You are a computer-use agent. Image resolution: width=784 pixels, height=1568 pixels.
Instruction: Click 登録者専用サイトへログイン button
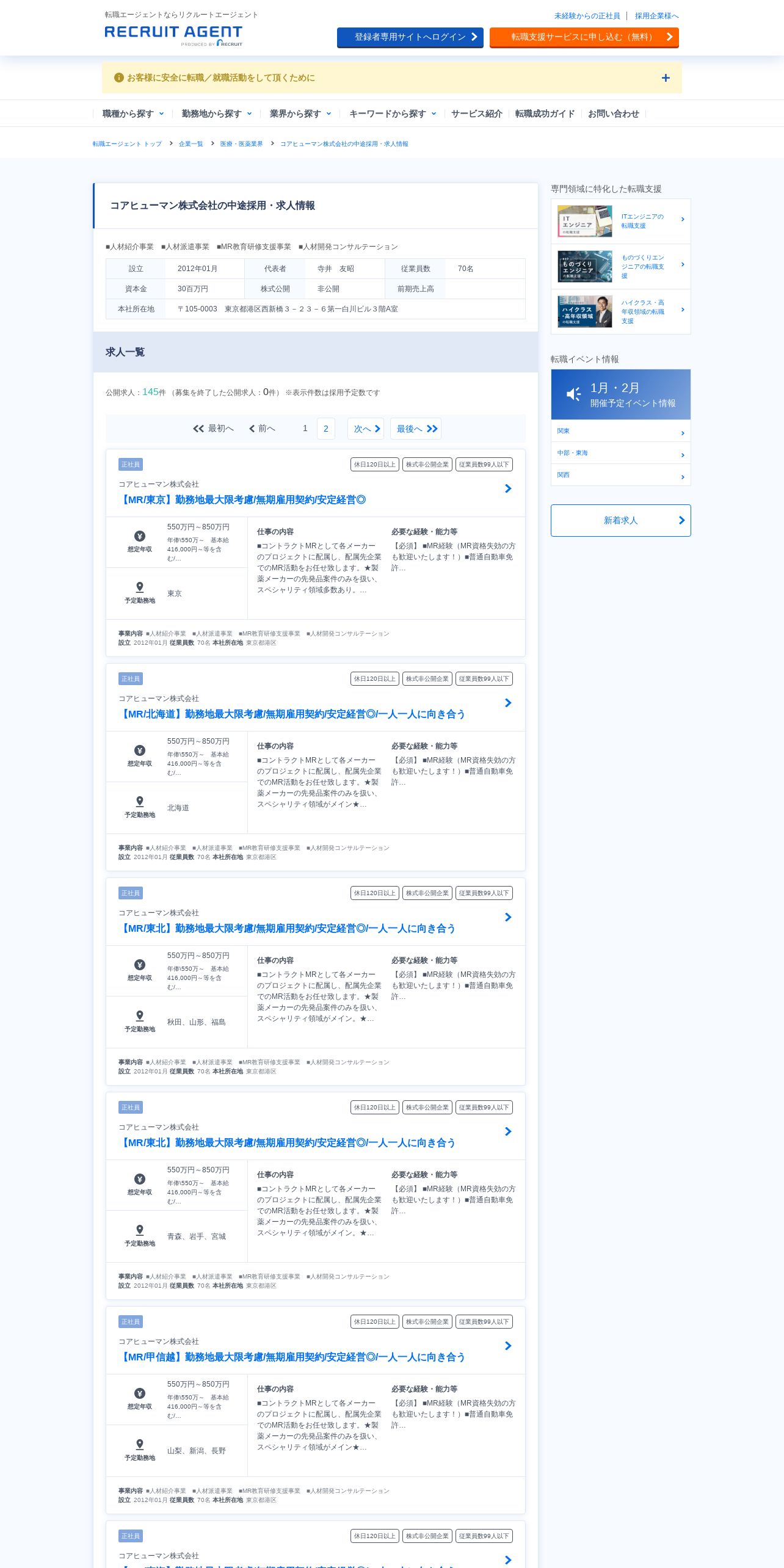point(410,37)
